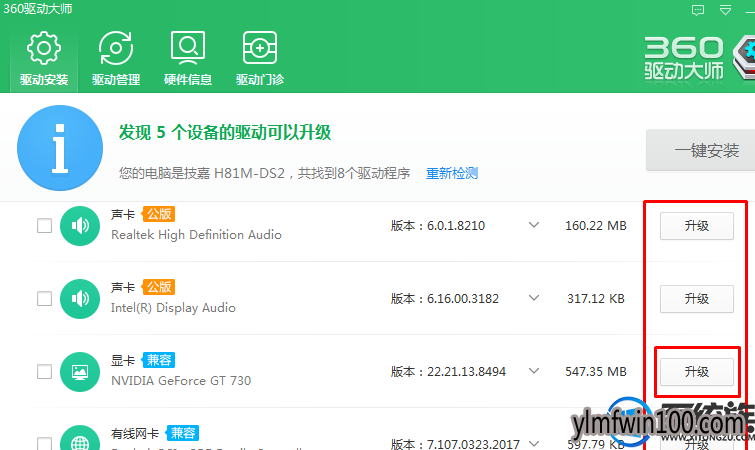Select text Intel(R) Display Audio
The image size is (755, 450).
[x=173, y=308]
